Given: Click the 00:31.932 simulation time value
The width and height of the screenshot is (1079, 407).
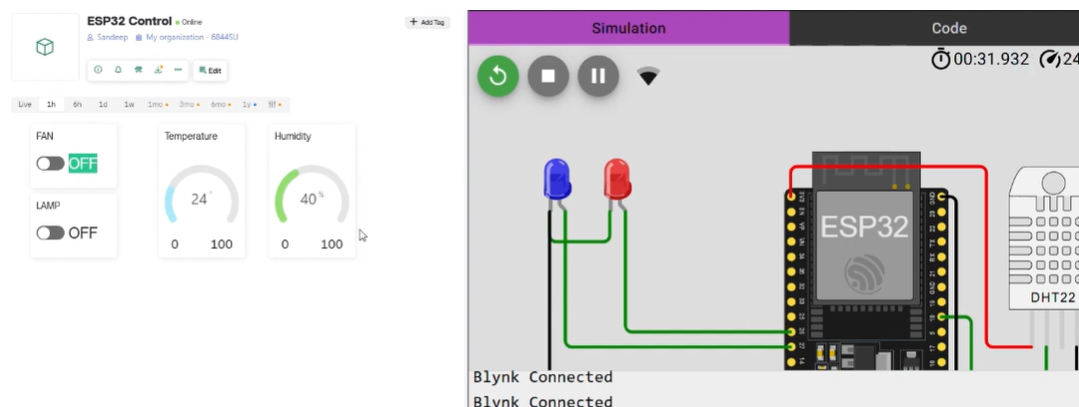Looking at the screenshot, I should [992, 59].
